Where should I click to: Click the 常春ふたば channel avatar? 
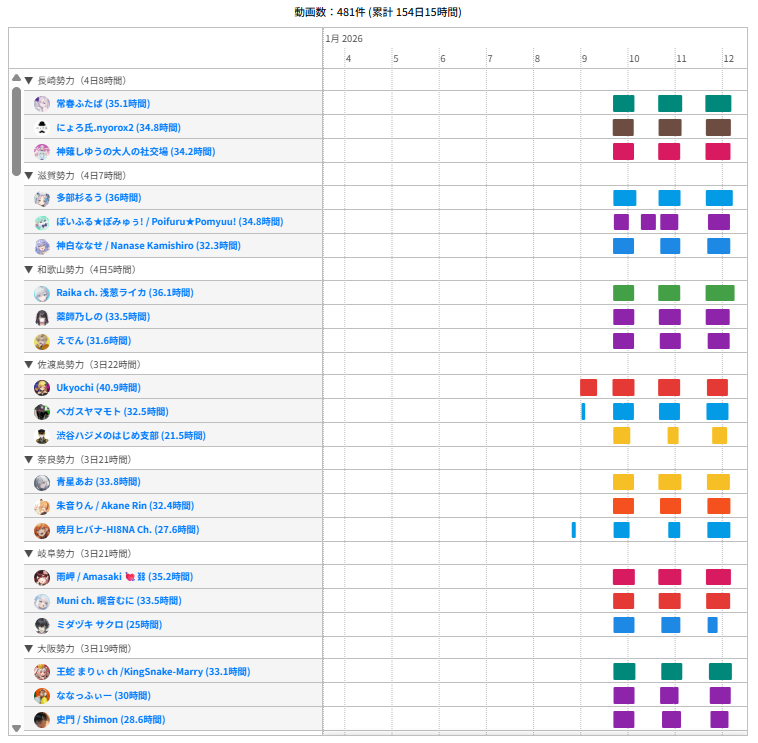tap(42, 103)
